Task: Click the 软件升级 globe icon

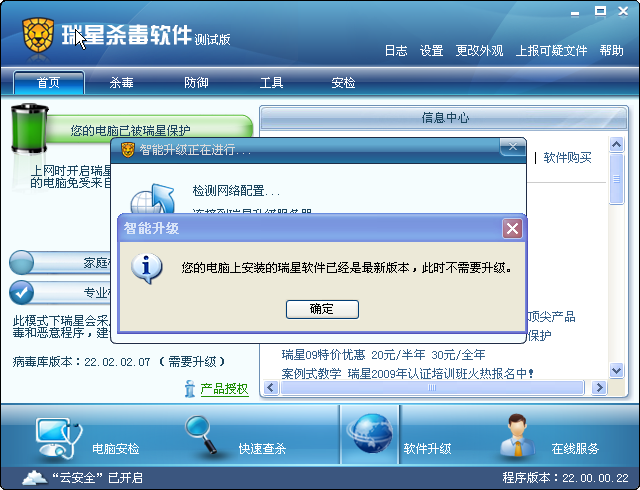Action: [x=370, y=434]
